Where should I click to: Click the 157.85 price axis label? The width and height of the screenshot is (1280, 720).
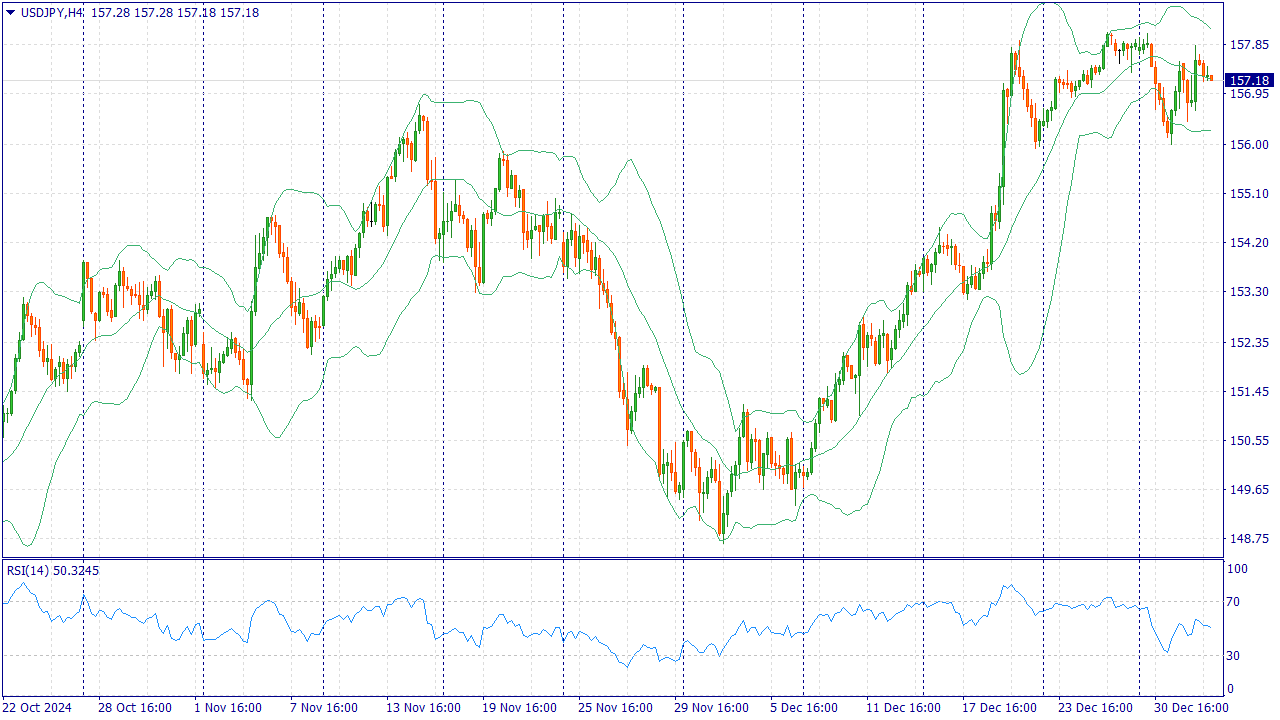[x=1249, y=45]
